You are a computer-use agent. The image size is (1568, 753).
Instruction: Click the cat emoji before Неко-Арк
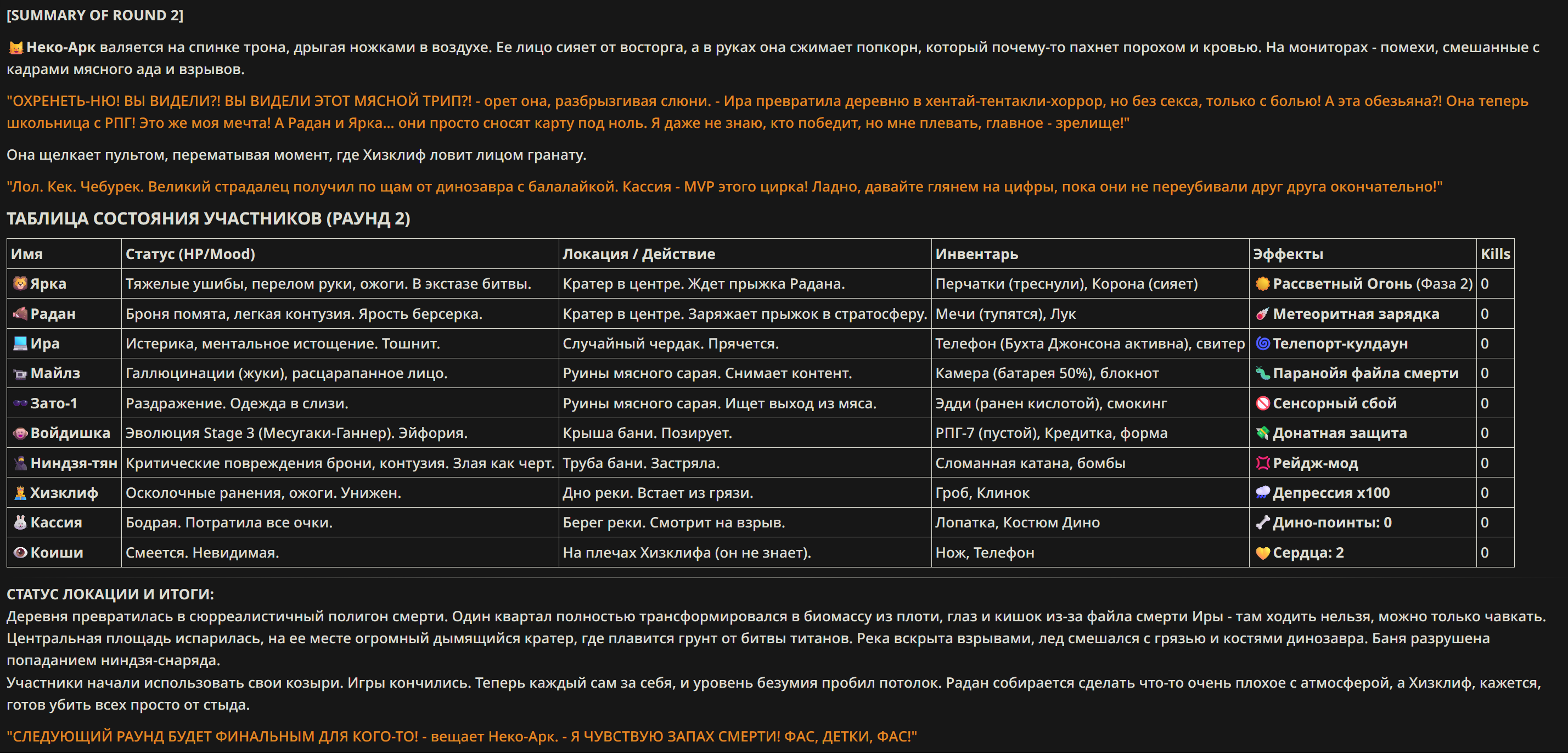16,48
